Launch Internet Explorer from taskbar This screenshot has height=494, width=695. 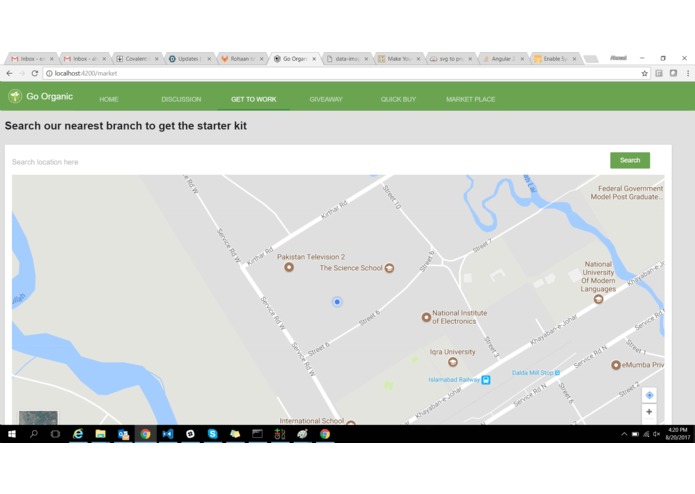click(78, 434)
